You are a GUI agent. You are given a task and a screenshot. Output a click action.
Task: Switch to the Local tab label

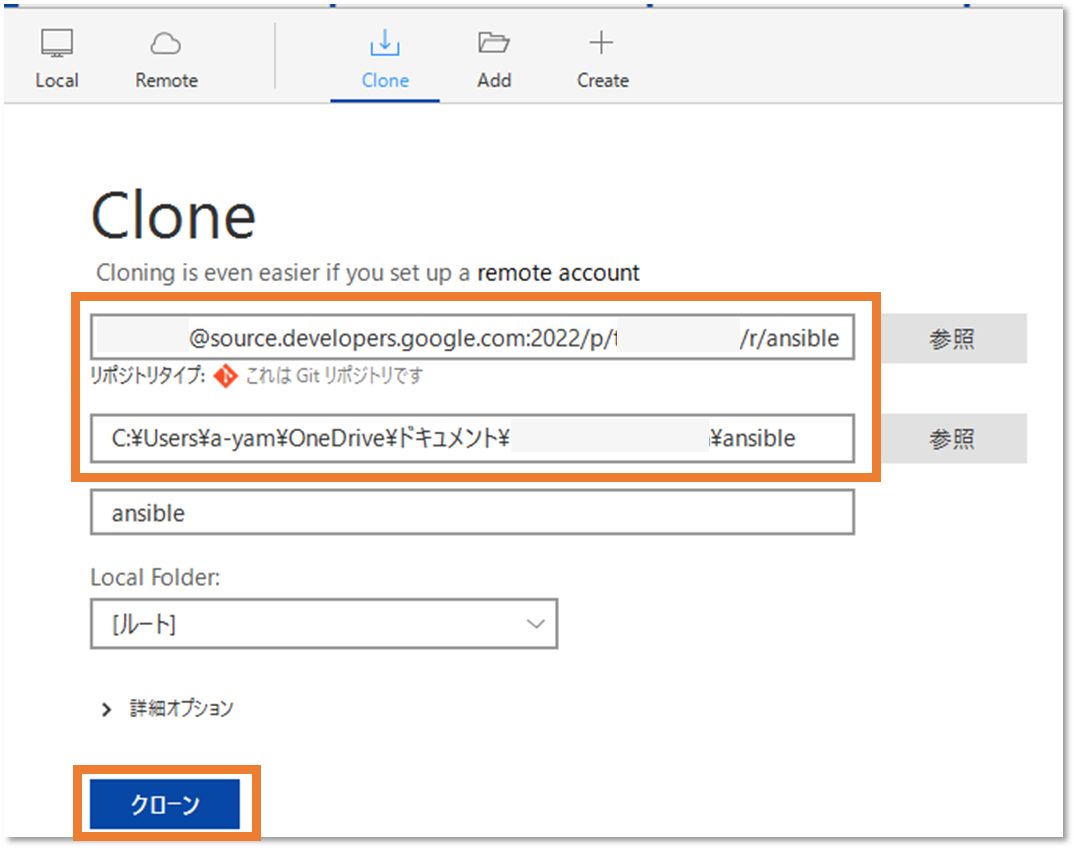click(57, 80)
